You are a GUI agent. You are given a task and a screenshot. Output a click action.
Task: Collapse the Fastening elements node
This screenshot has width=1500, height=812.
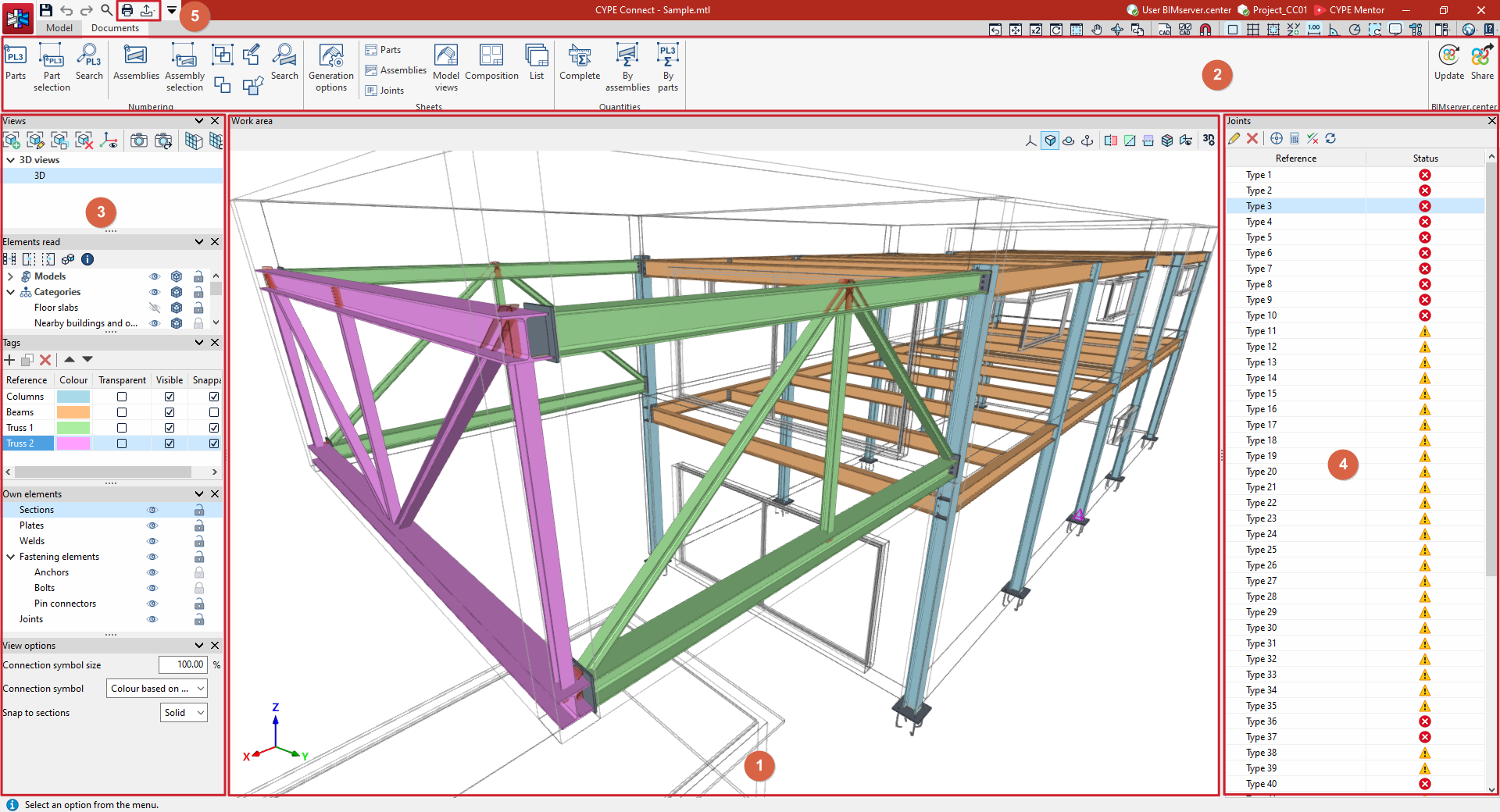tap(10, 557)
